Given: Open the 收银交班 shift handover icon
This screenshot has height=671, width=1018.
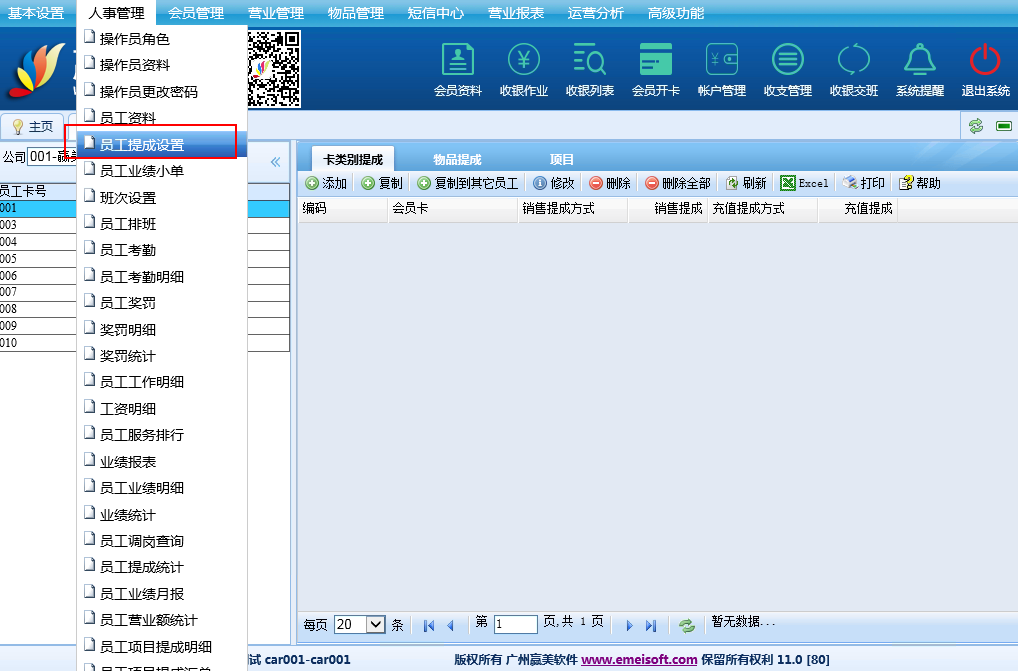Looking at the screenshot, I should (853, 61).
